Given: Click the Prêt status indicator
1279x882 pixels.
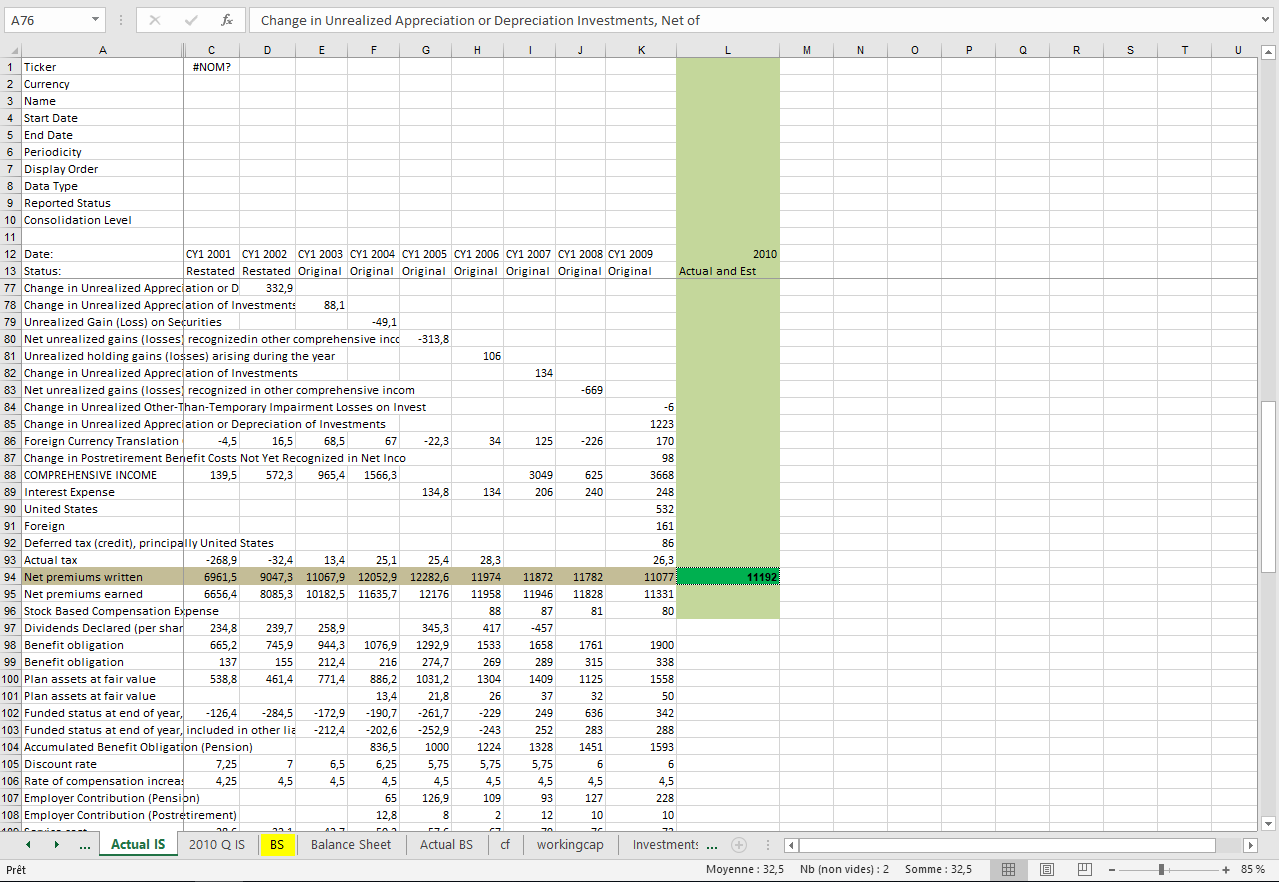Looking at the screenshot, I should tap(16, 870).
